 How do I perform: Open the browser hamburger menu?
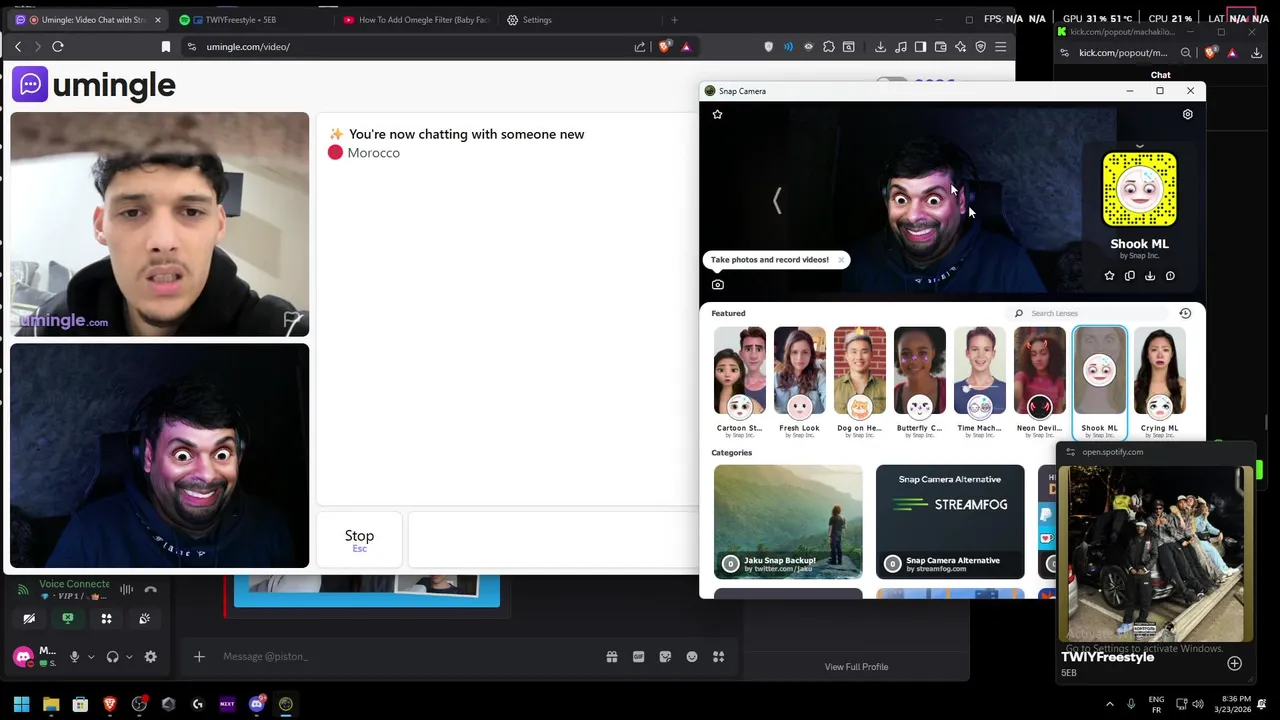[1000, 47]
